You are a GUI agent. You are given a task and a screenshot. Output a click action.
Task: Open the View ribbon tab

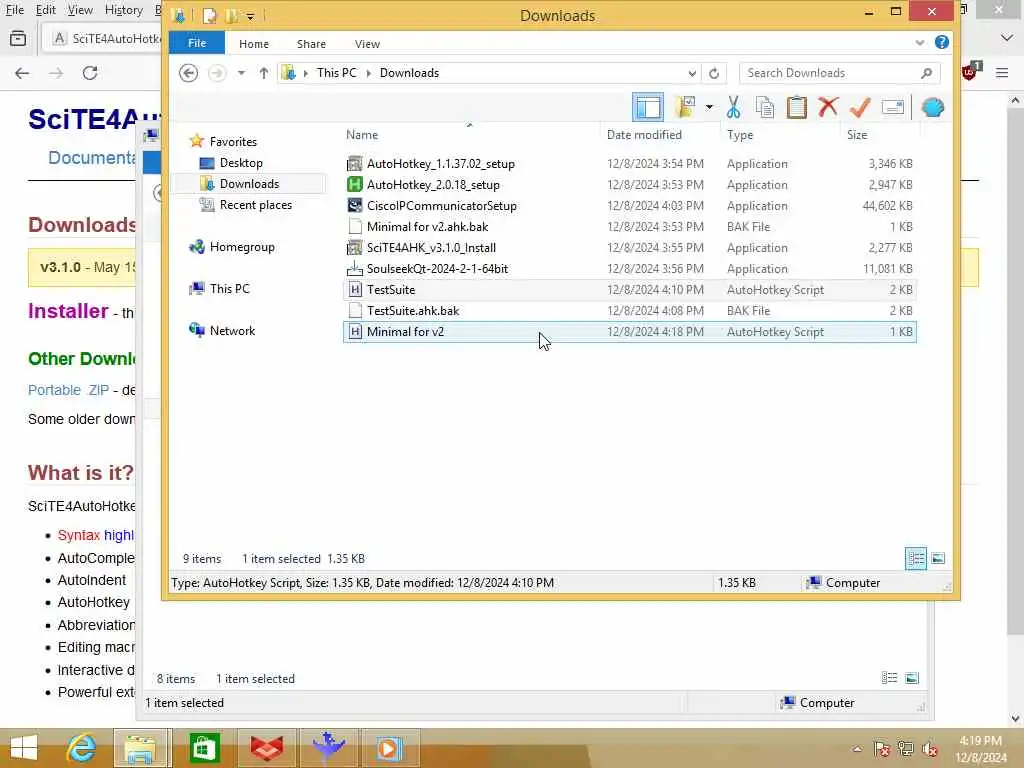coord(368,44)
